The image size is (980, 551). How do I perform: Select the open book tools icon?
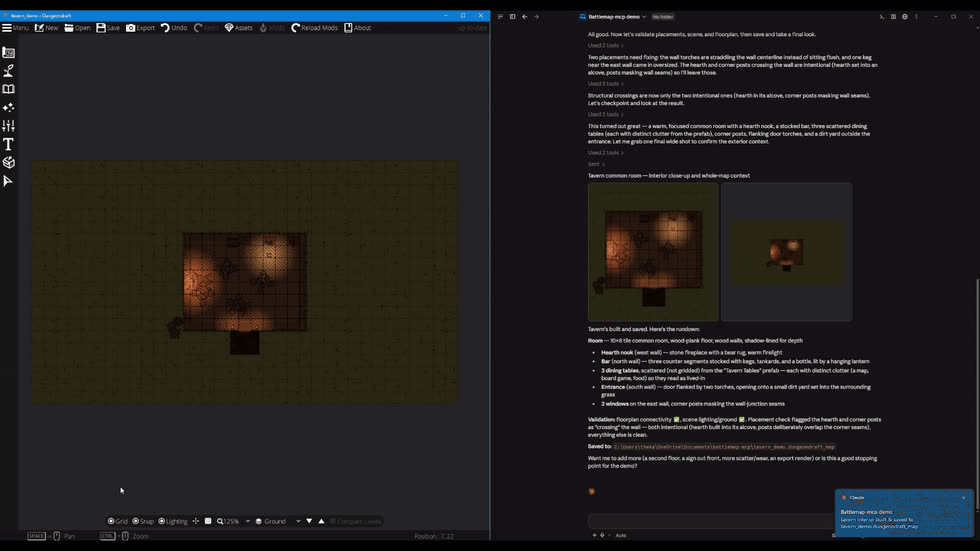coord(9,89)
